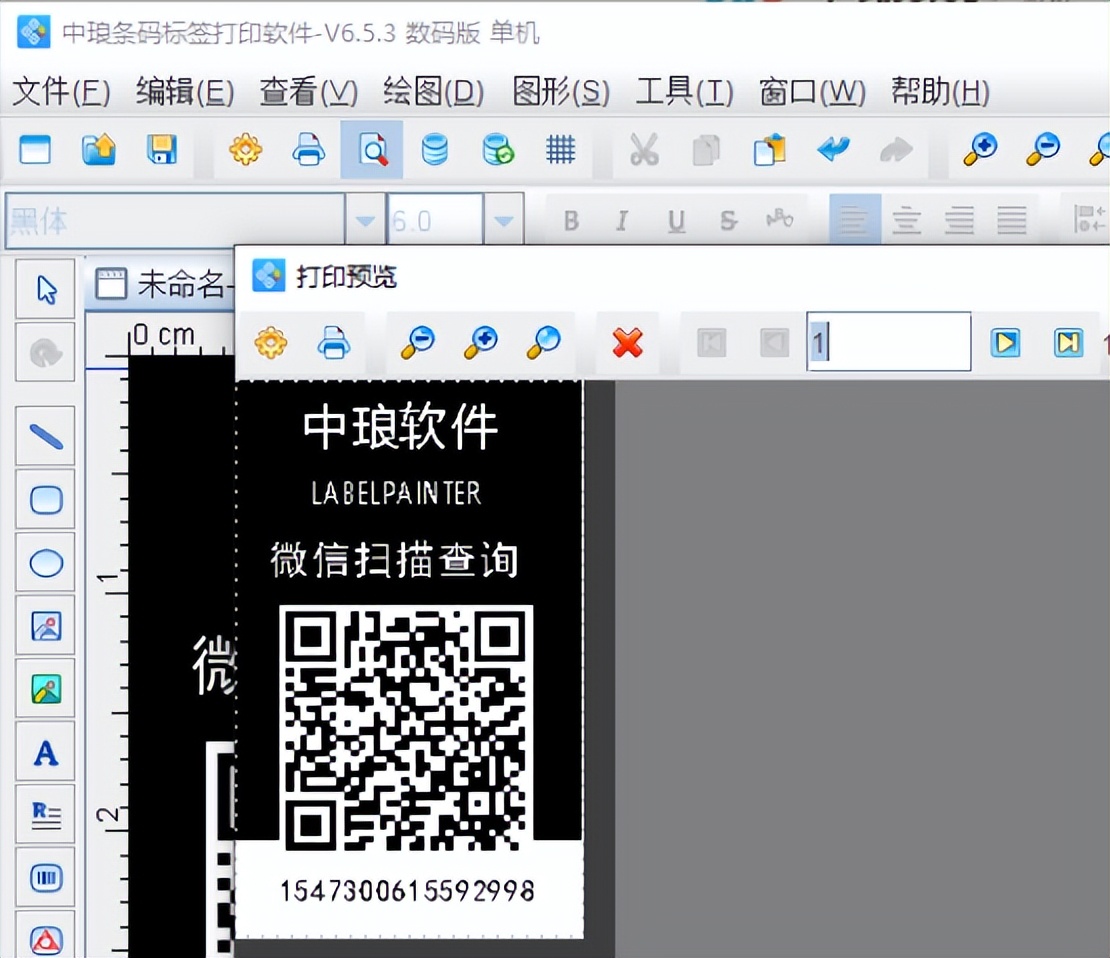Toggle Italic formatting button
The width and height of the screenshot is (1110, 958).
tap(622, 221)
